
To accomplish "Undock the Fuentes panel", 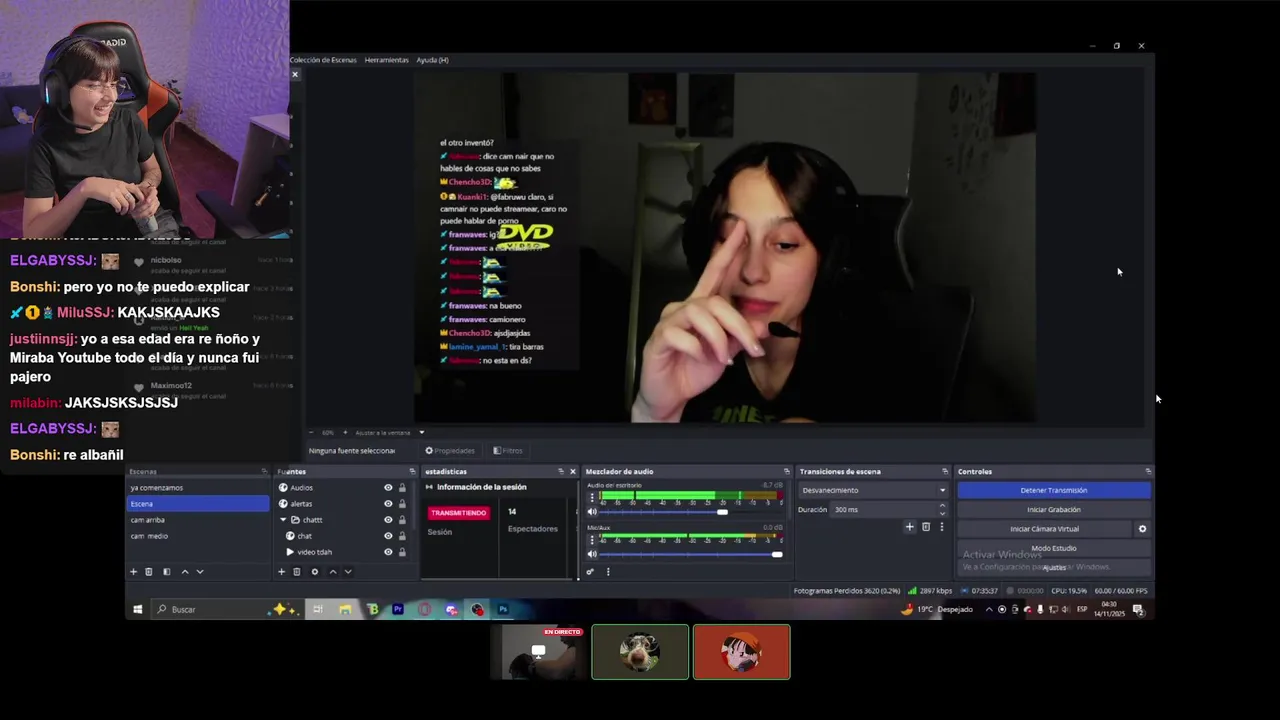I will [412, 471].
